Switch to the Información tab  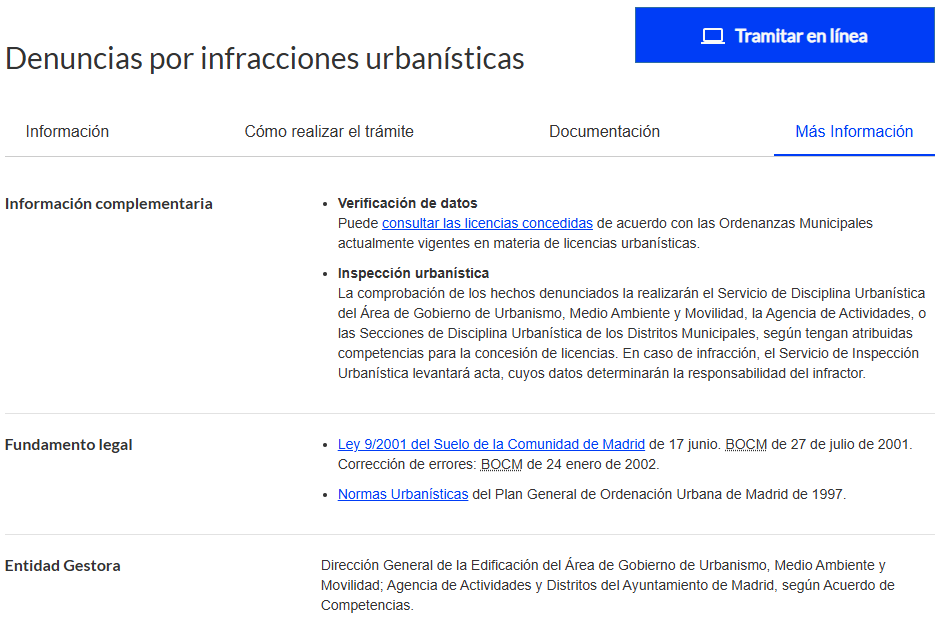[x=67, y=132]
